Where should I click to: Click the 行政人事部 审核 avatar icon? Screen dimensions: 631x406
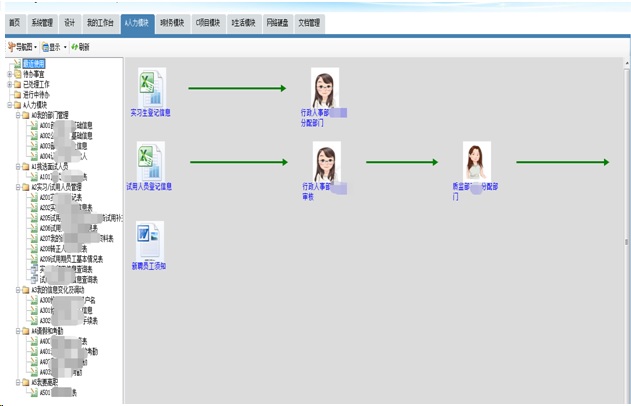[325, 161]
